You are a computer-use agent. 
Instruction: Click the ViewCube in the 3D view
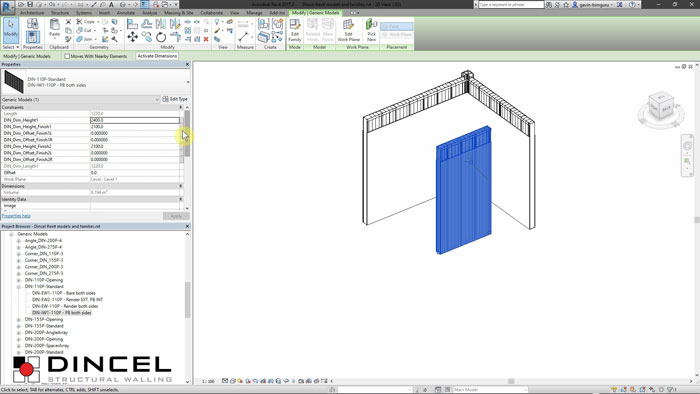pos(660,106)
